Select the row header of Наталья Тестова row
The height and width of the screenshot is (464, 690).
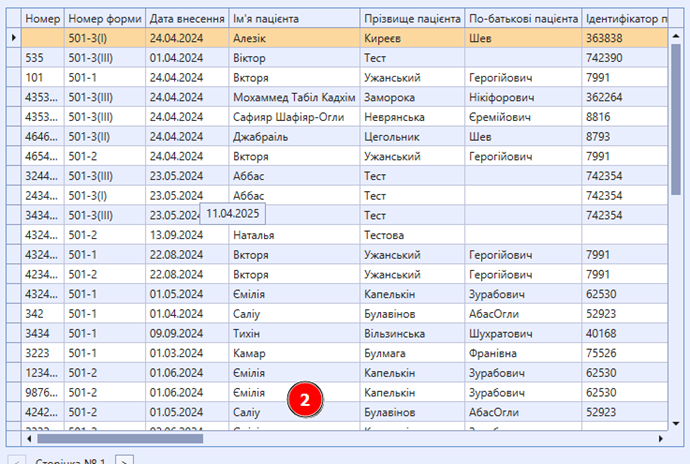pyautogui.click(x=14, y=235)
